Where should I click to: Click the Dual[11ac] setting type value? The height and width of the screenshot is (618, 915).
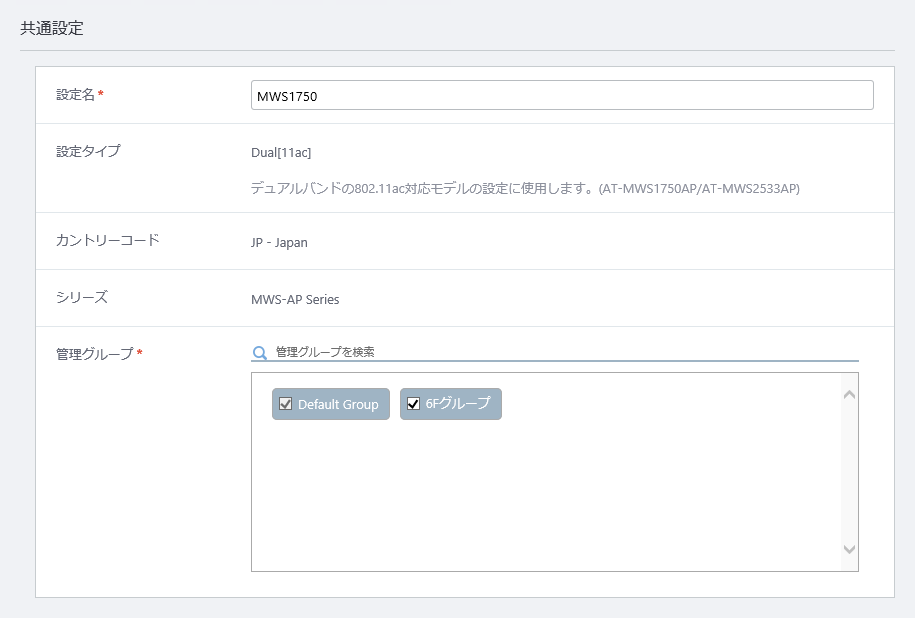pos(281,152)
